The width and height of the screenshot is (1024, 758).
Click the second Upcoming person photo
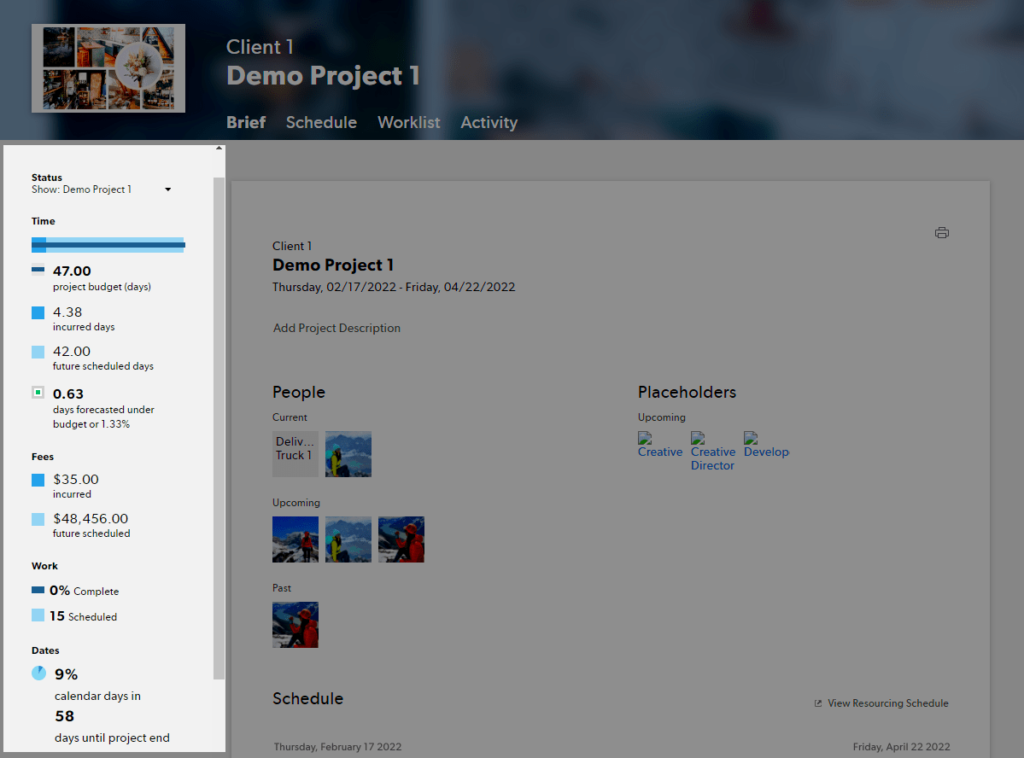point(348,539)
